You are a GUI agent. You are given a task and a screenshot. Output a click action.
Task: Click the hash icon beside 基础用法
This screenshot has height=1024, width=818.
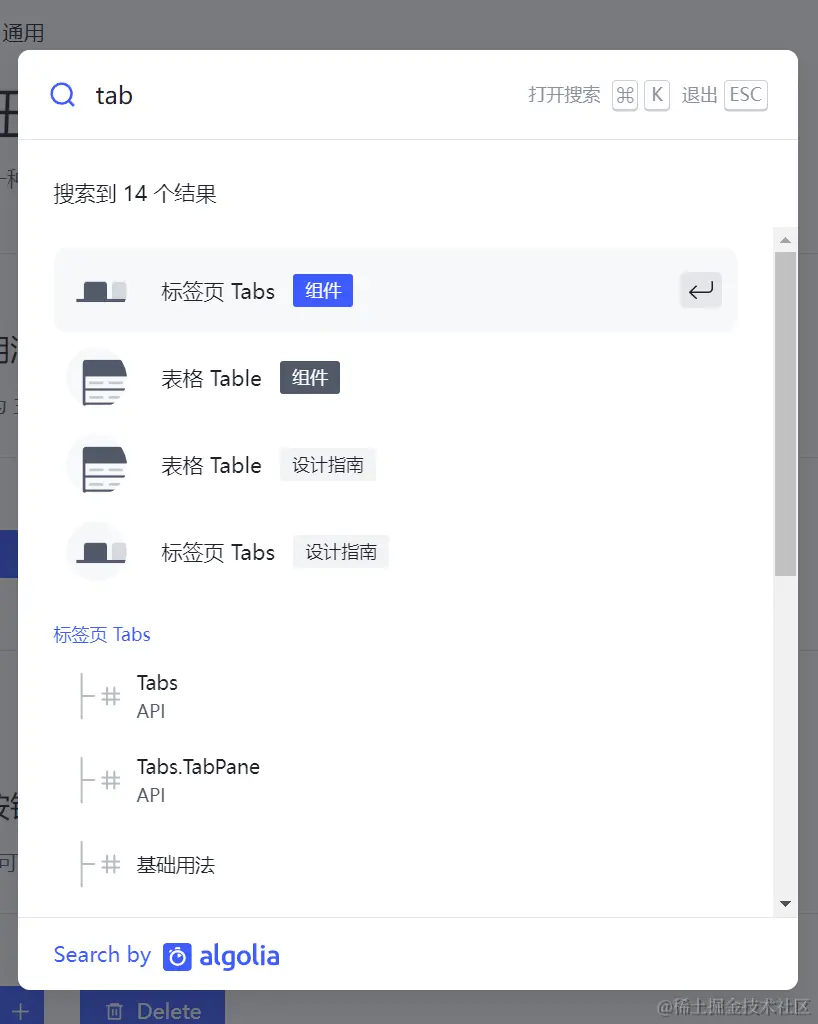tap(111, 865)
